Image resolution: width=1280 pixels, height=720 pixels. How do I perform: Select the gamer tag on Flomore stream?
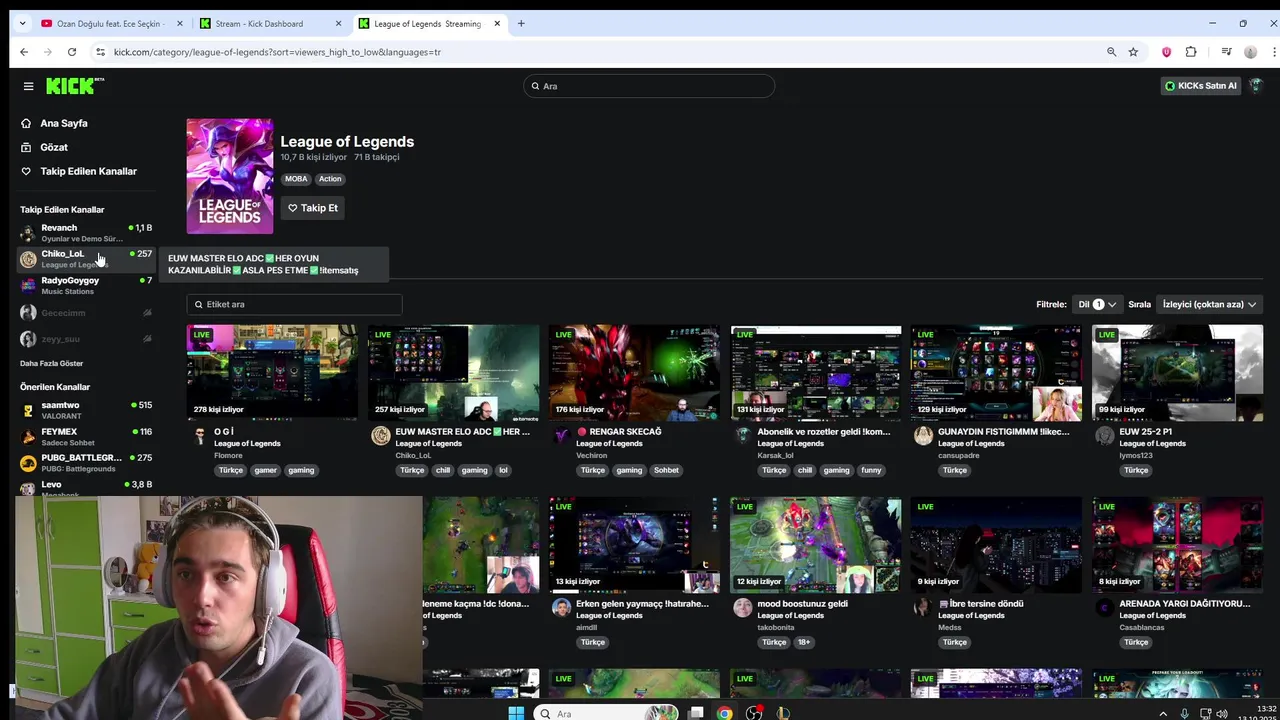(265, 470)
